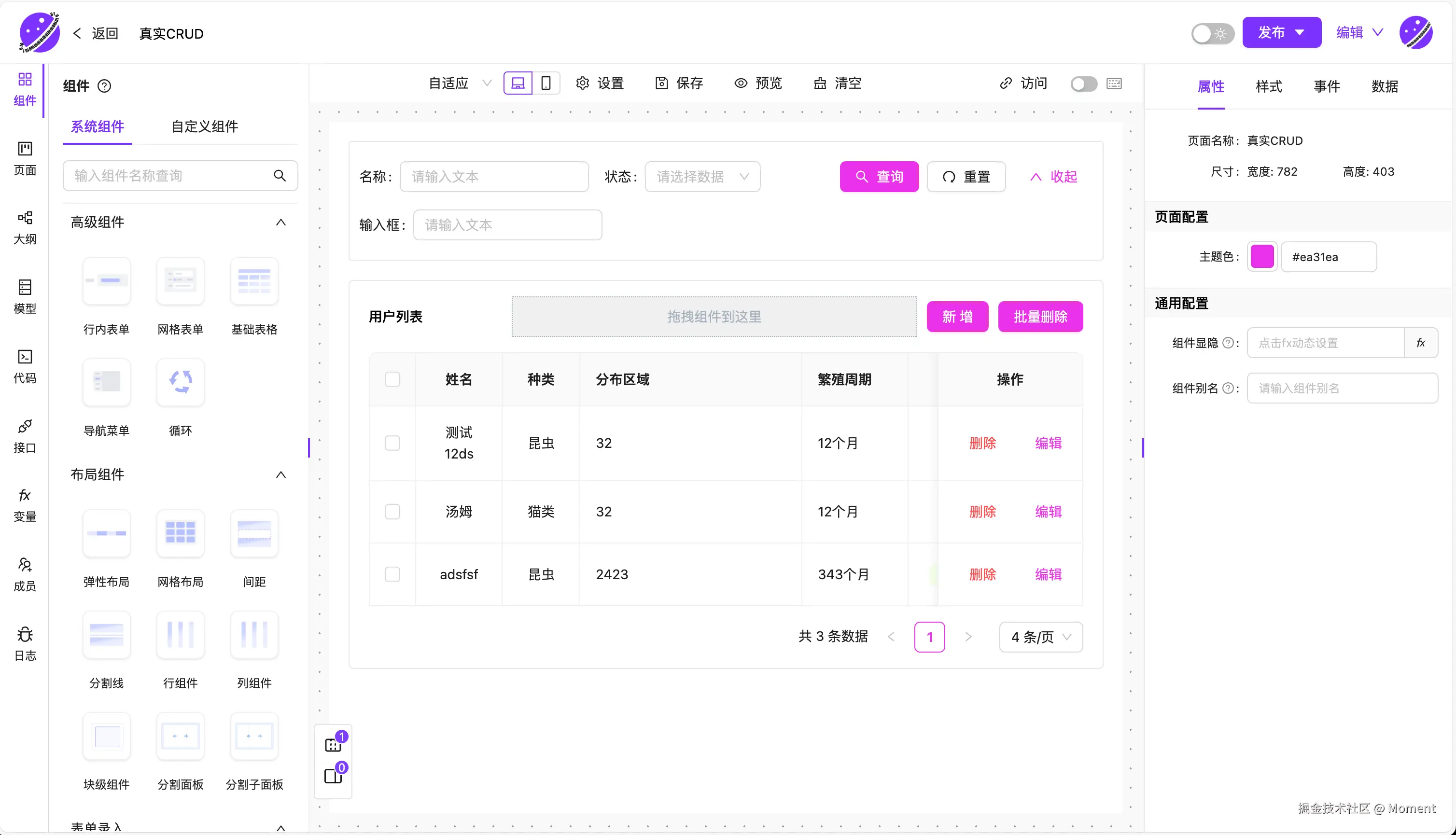This screenshot has width=1456, height=835.
Task: Switch to the 自定义组件 tab
Action: [204, 126]
